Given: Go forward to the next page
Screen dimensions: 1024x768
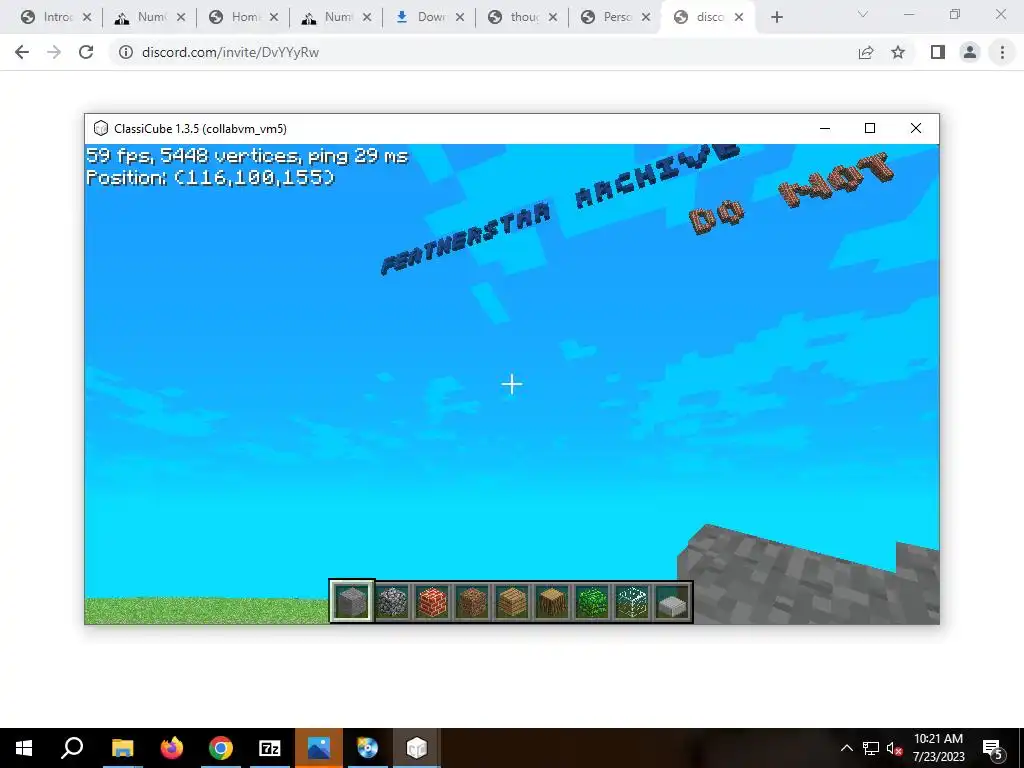Looking at the screenshot, I should [x=54, y=52].
